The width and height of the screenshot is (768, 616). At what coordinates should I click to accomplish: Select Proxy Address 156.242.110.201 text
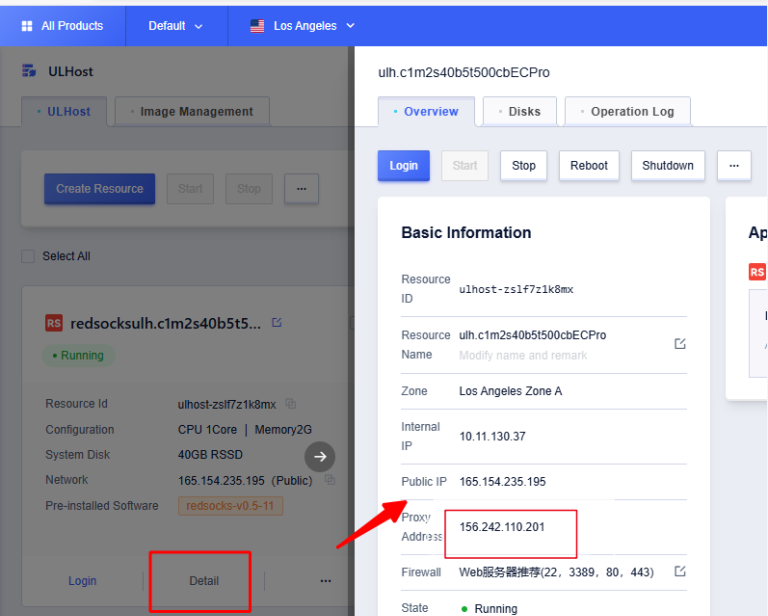tap(502, 527)
